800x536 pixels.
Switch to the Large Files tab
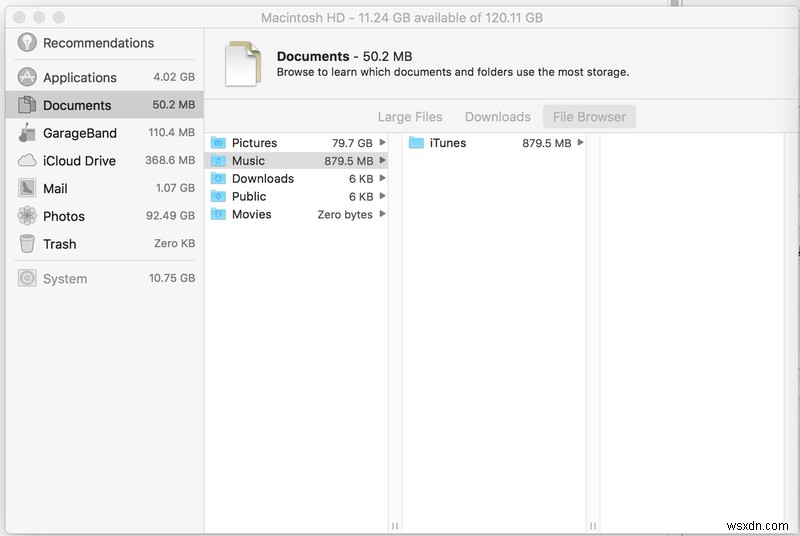[410, 117]
